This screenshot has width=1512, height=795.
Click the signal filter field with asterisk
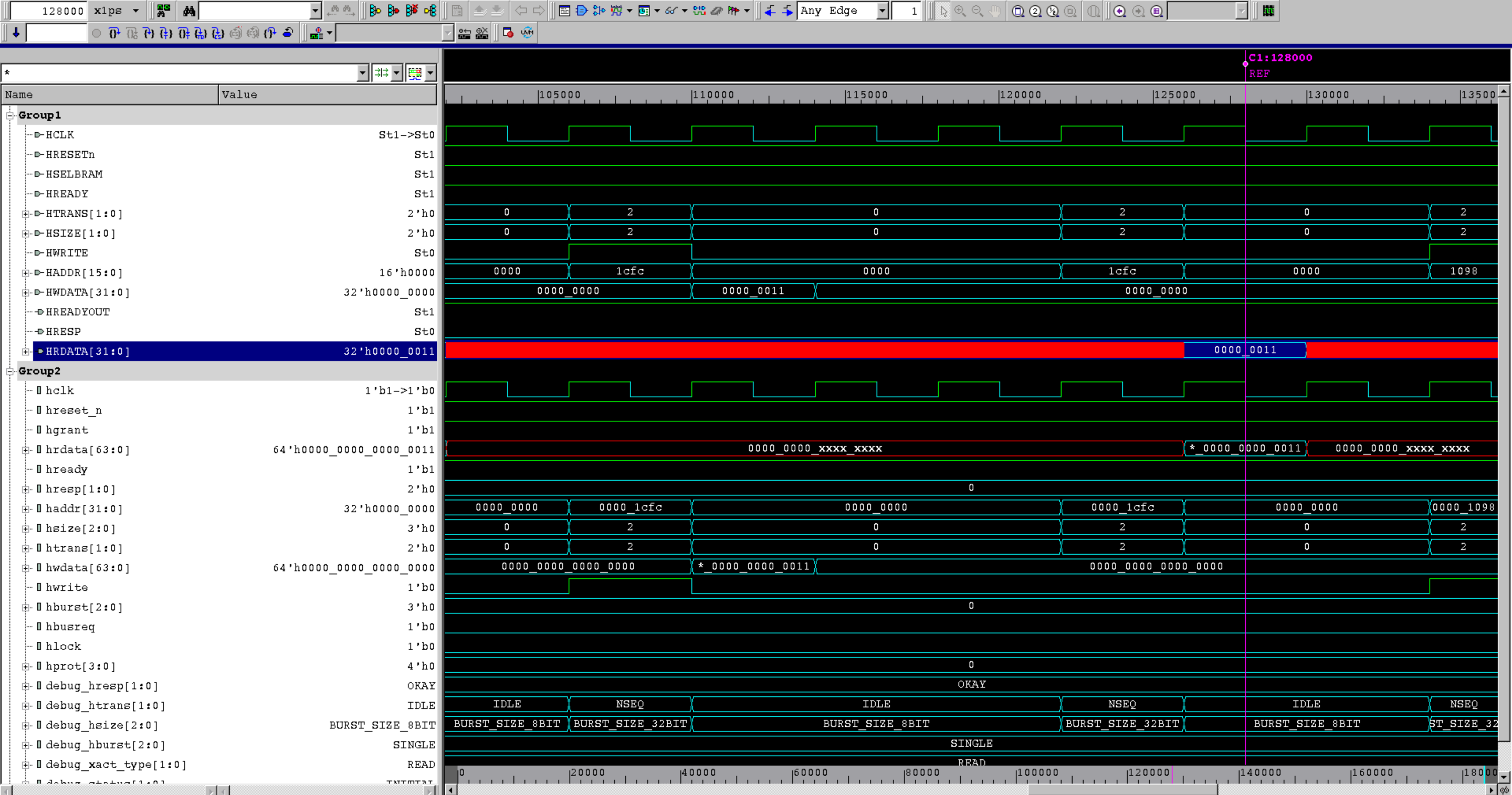(x=179, y=73)
